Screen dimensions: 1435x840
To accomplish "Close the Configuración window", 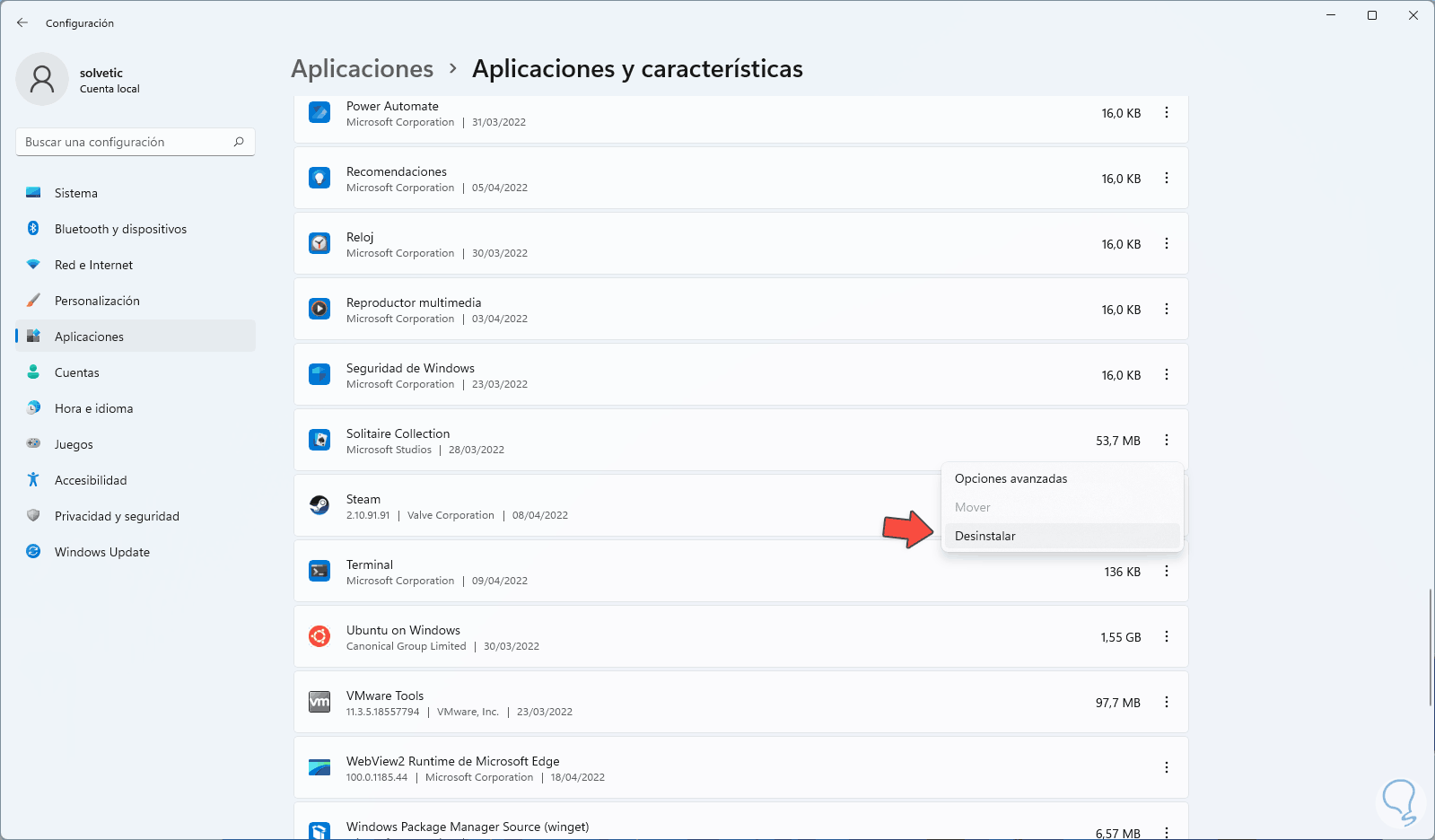I will 1413,15.
